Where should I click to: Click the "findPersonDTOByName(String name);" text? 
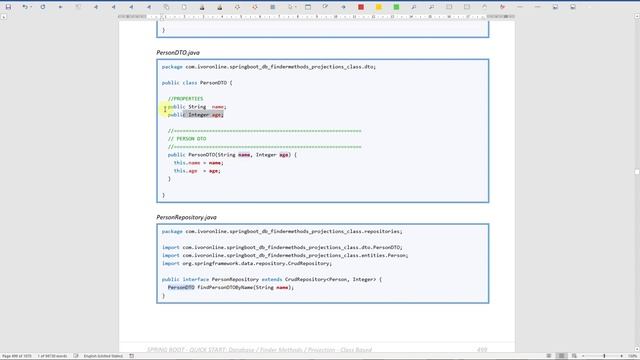[x=245, y=287]
